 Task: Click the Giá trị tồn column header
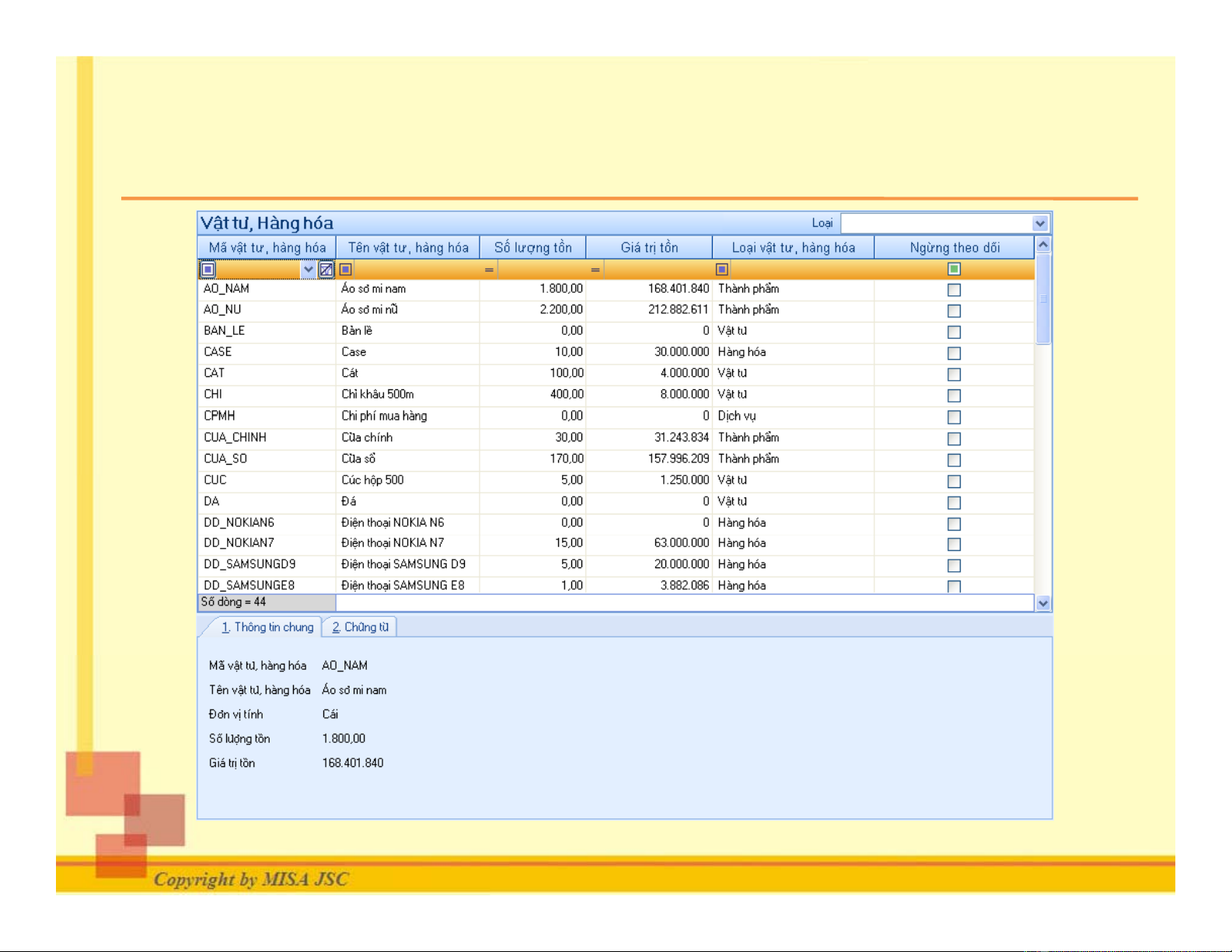point(649,248)
